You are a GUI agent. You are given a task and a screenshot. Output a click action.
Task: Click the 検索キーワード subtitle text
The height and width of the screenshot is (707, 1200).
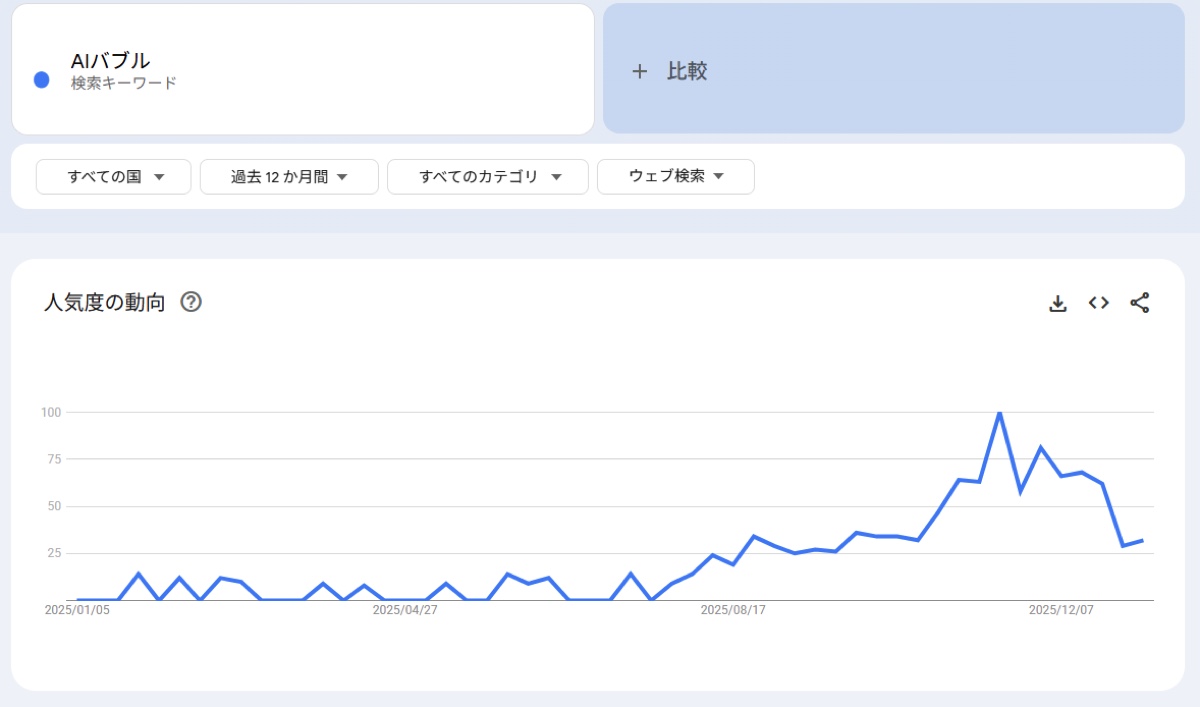tap(123, 83)
